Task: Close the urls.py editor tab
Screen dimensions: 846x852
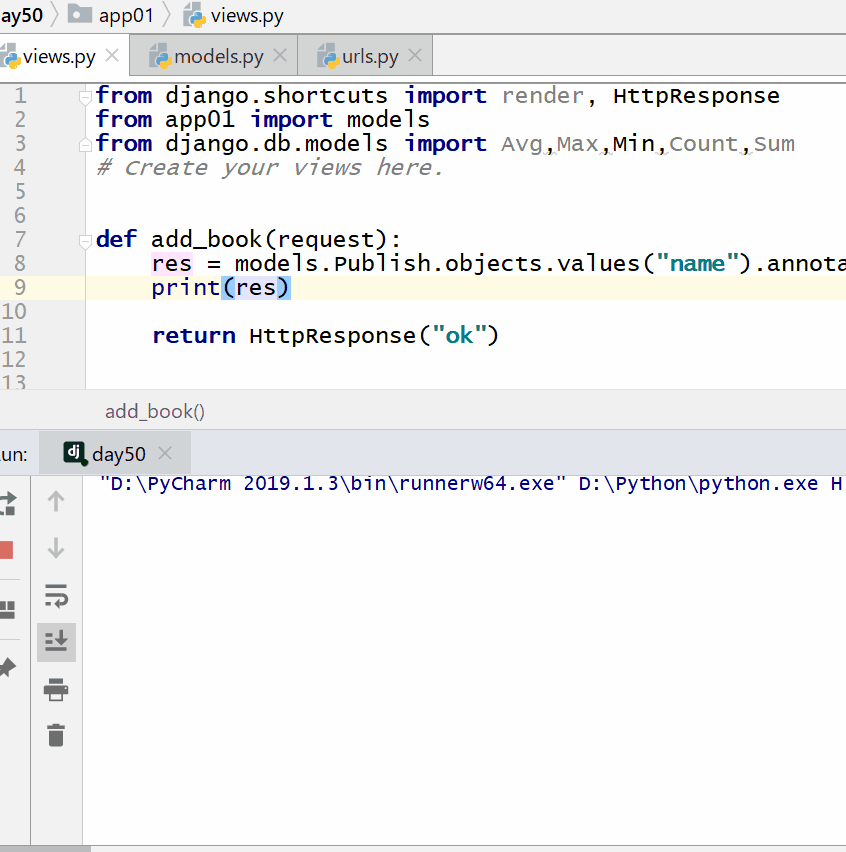Action: [x=415, y=56]
